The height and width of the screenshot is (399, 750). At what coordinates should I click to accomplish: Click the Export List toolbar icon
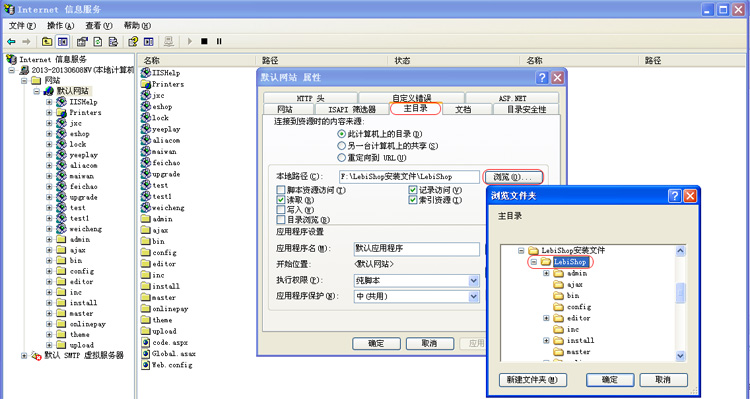113,42
